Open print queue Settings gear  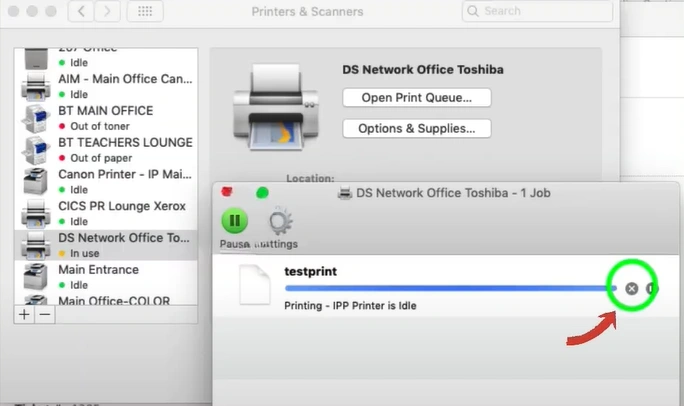pyautogui.click(x=277, y=221)
